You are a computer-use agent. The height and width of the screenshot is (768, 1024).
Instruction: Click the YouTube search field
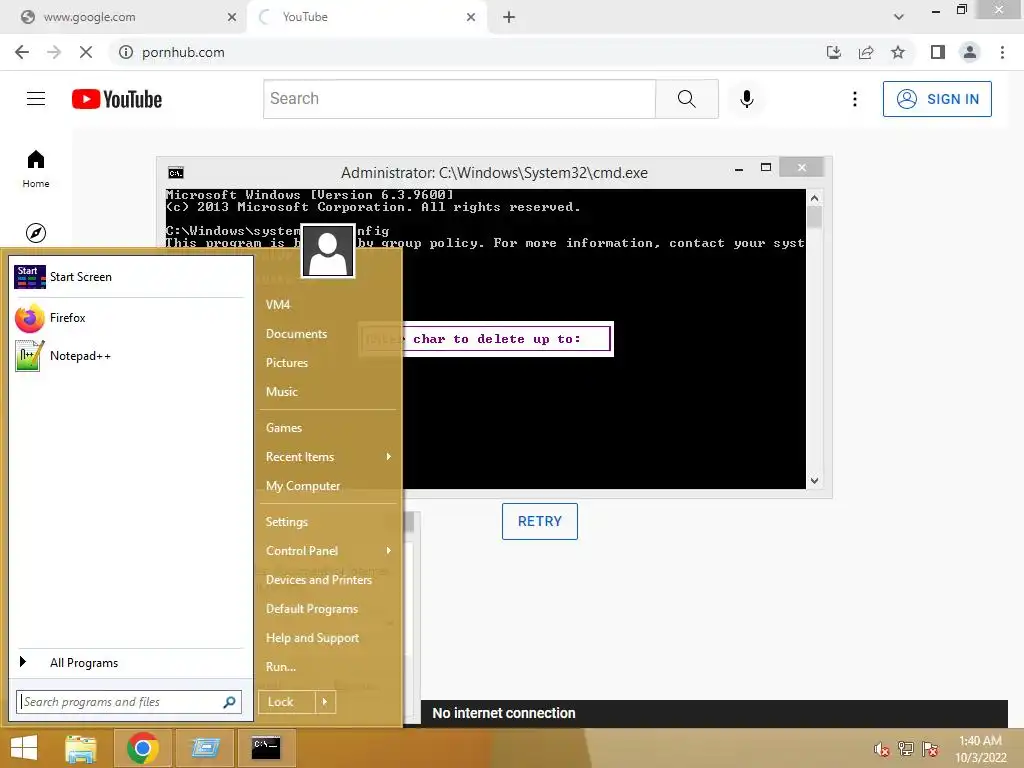(x=459, y=99)
